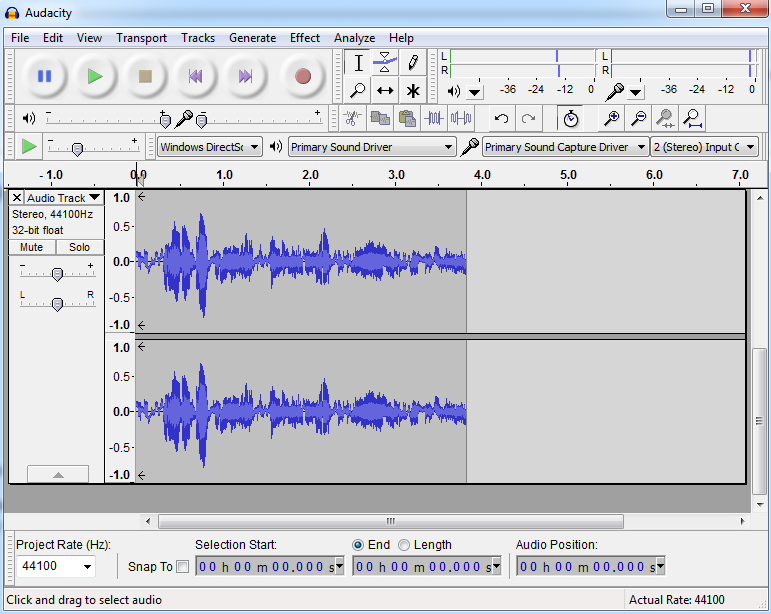
Task: Click the playback speed slider handle
Action: point(77,149)
